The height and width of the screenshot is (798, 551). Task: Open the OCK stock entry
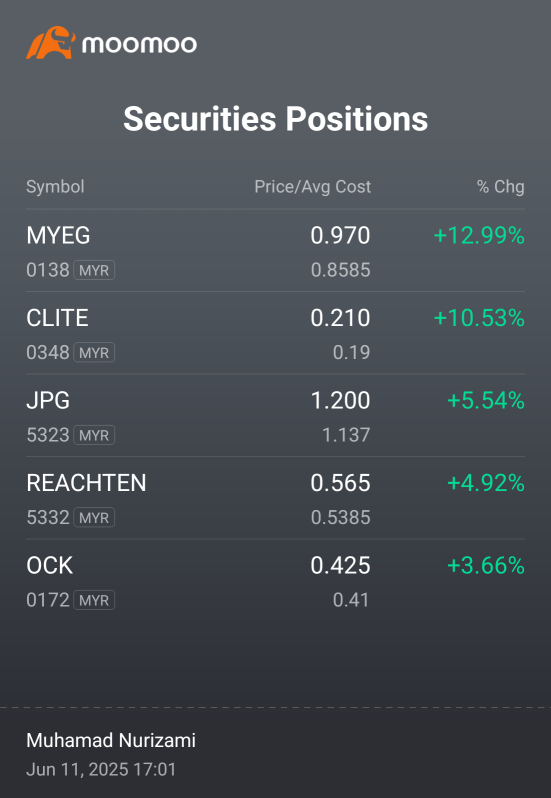point(275,580)
